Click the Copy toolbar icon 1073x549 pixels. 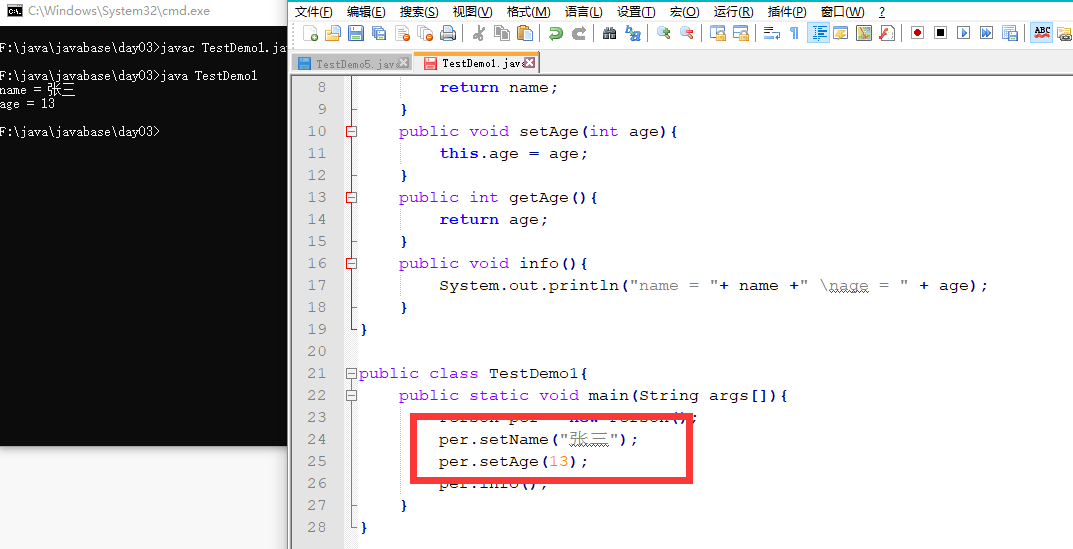pos(502,33)
